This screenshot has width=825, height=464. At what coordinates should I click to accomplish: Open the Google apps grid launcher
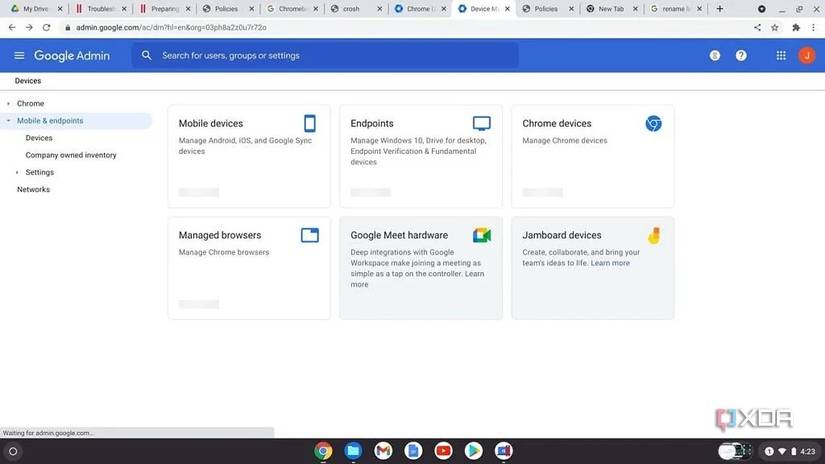click(x=781, y=55)
